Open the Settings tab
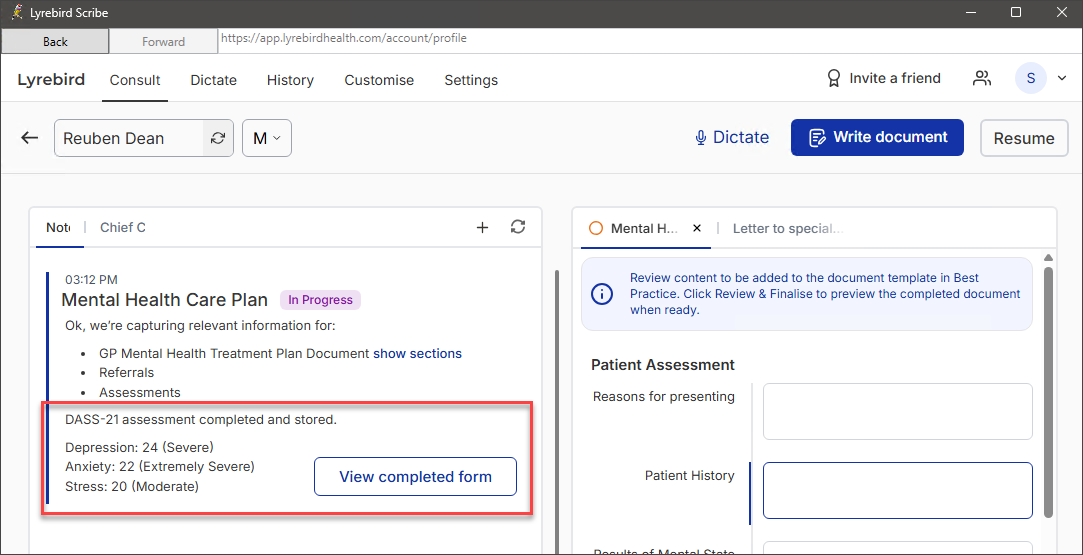Screen dimensions: 1083x555 [471, 80]
